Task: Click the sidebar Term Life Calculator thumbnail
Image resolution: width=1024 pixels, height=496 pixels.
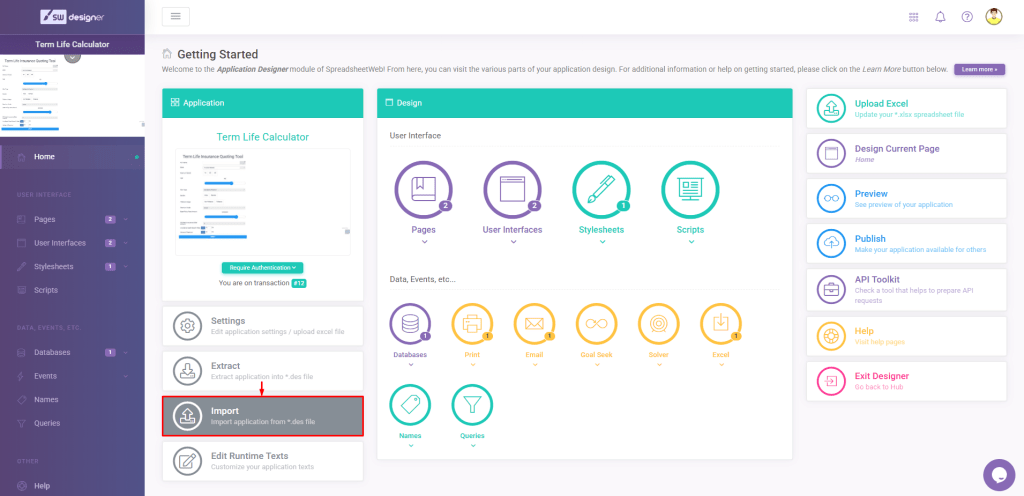Action: [72, 96]
